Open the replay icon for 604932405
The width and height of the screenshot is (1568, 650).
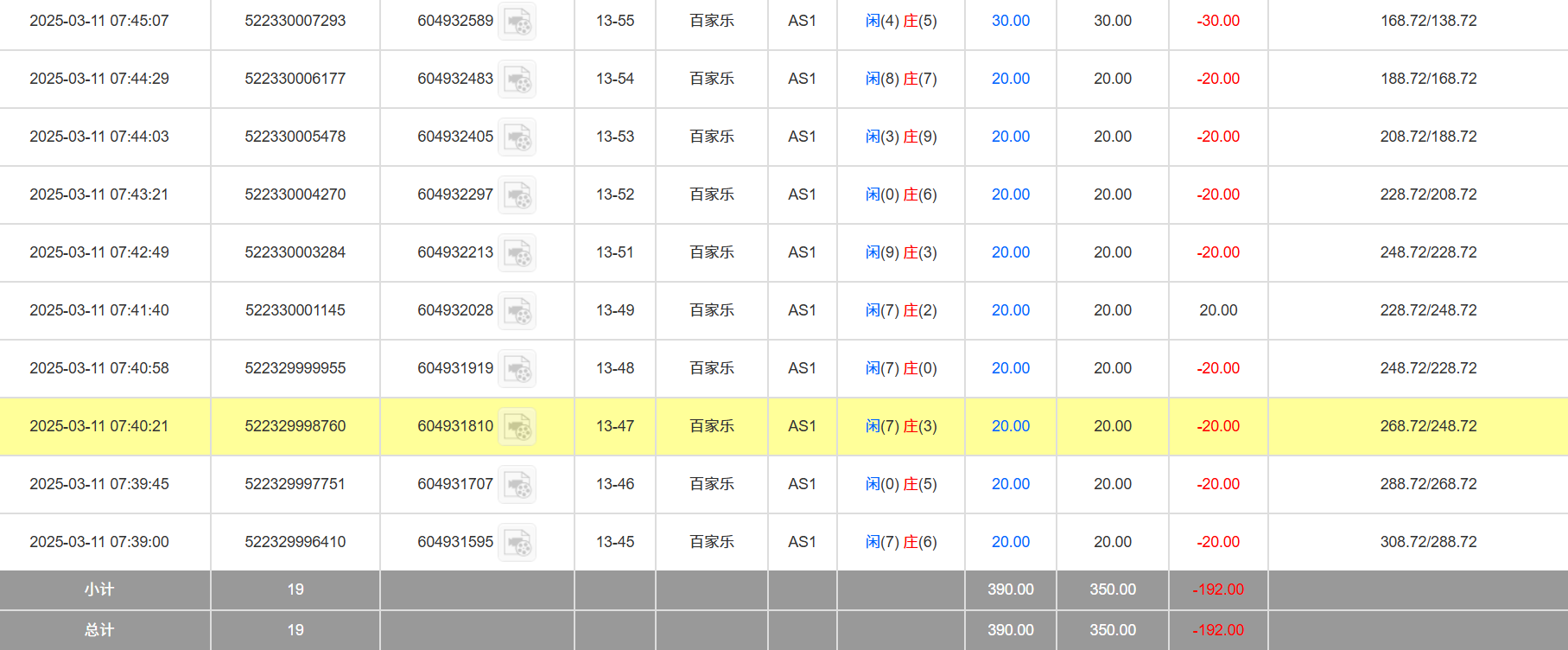coord(517,137)
